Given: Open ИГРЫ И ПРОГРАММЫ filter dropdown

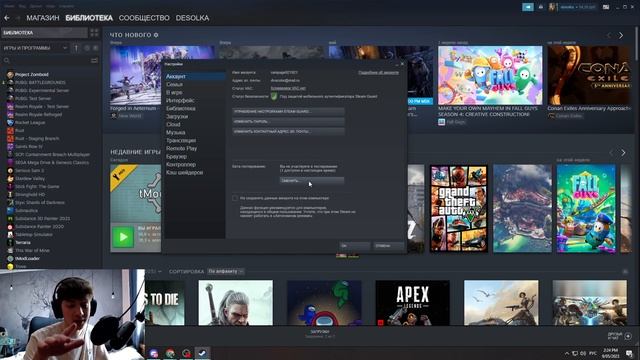Looking at the screenshot, I should (35, 48).
